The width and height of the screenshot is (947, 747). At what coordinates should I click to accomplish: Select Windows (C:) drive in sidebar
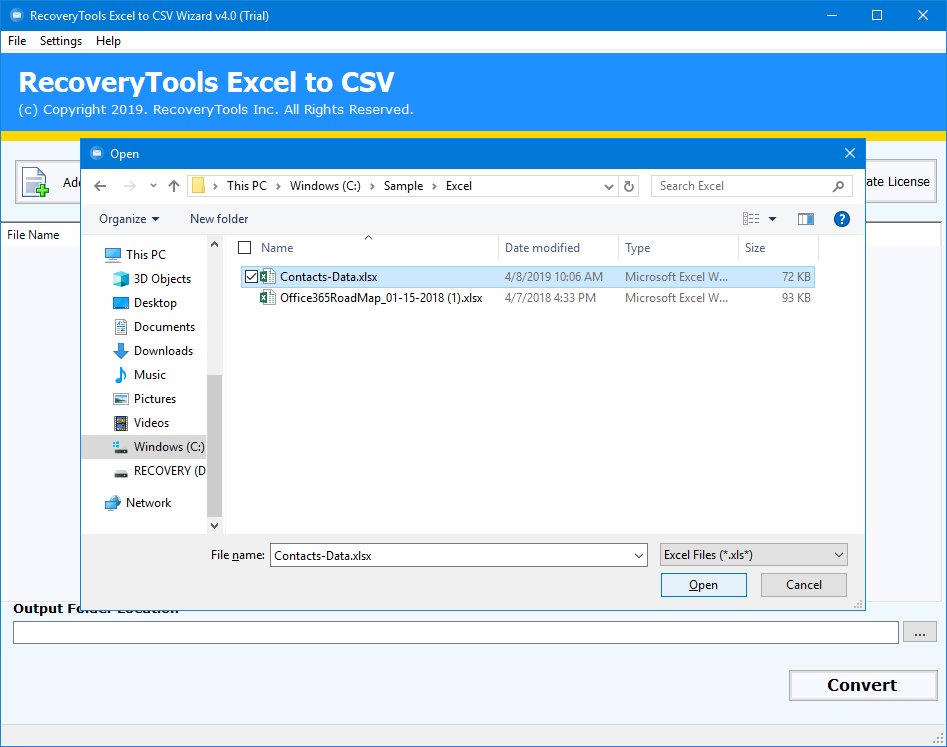point(144,447)
